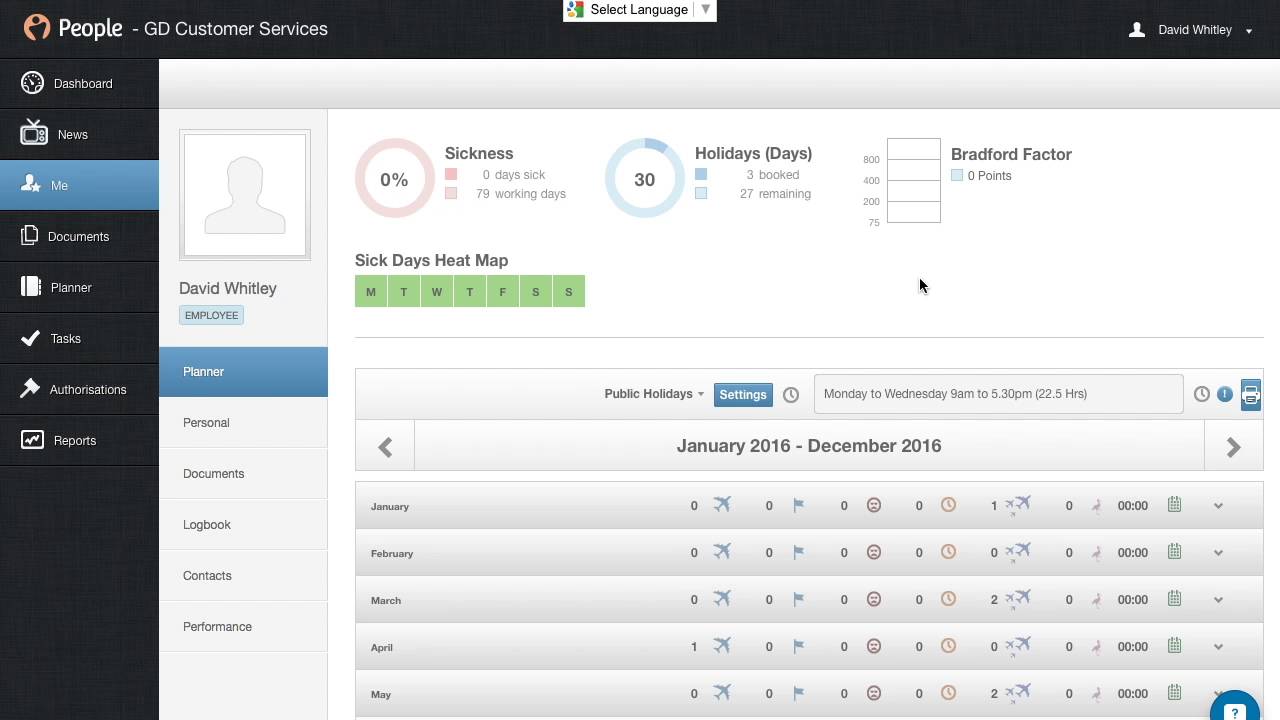
Task: Go to next year with right arrow
Action: click(1234, 446)
